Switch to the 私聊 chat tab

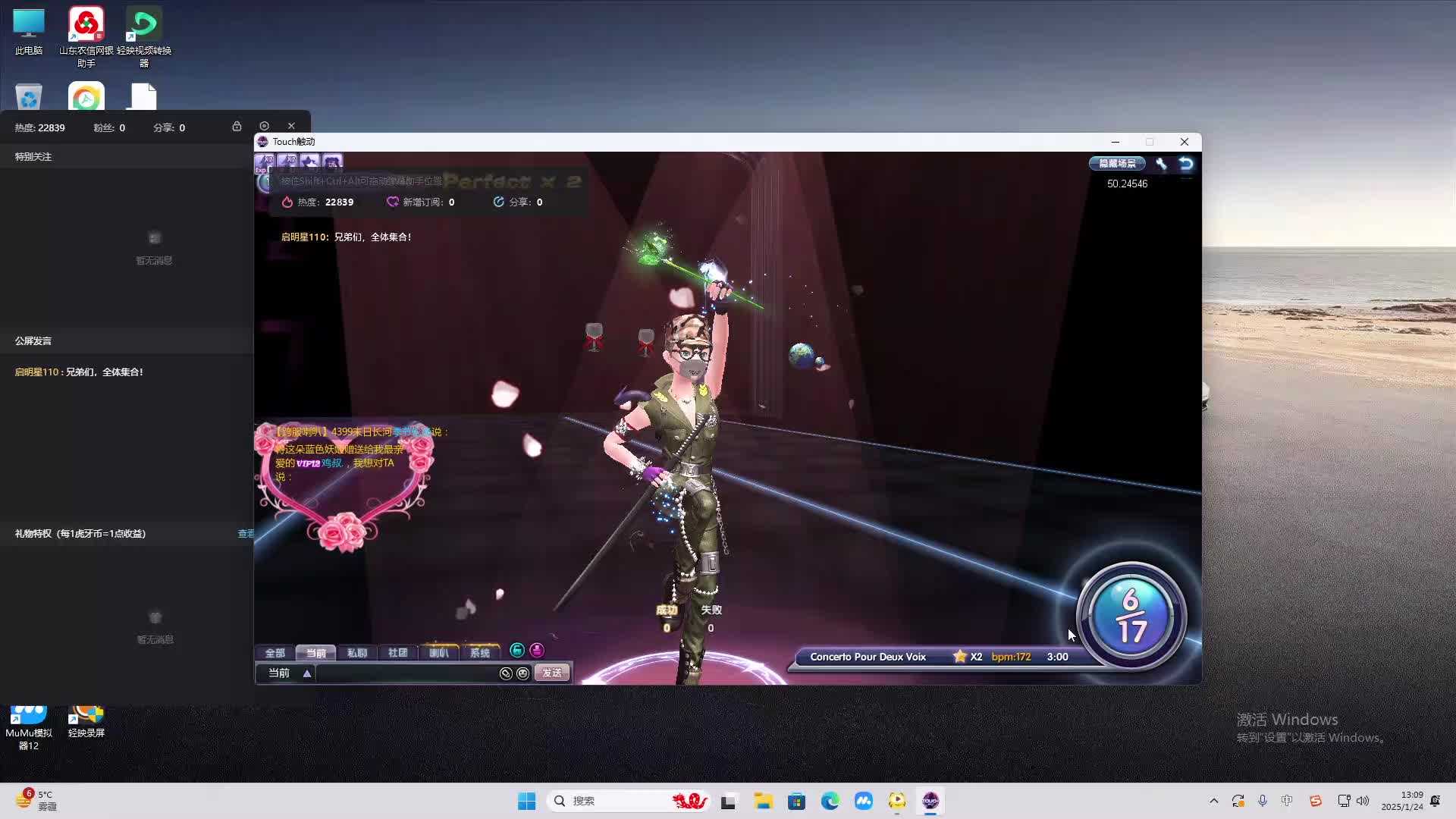click(x=356, y=653)
